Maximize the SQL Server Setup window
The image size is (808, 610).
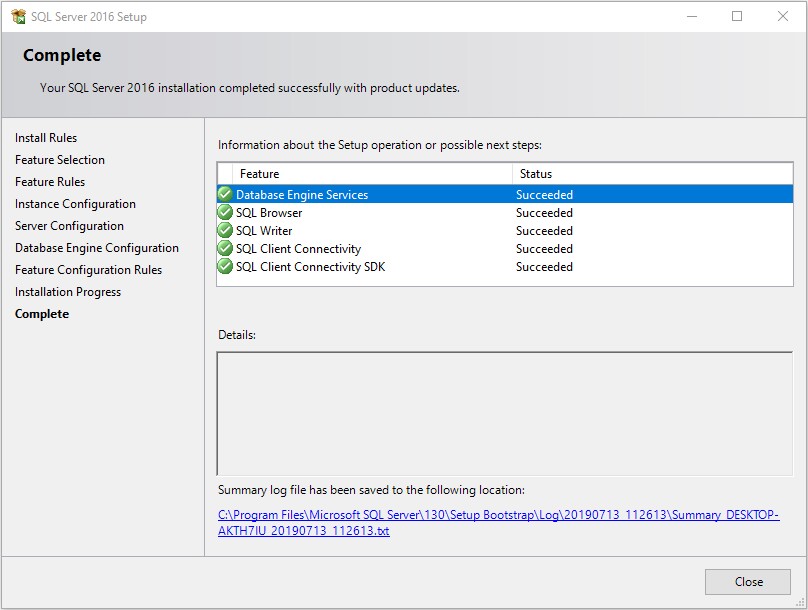(737, 16)
